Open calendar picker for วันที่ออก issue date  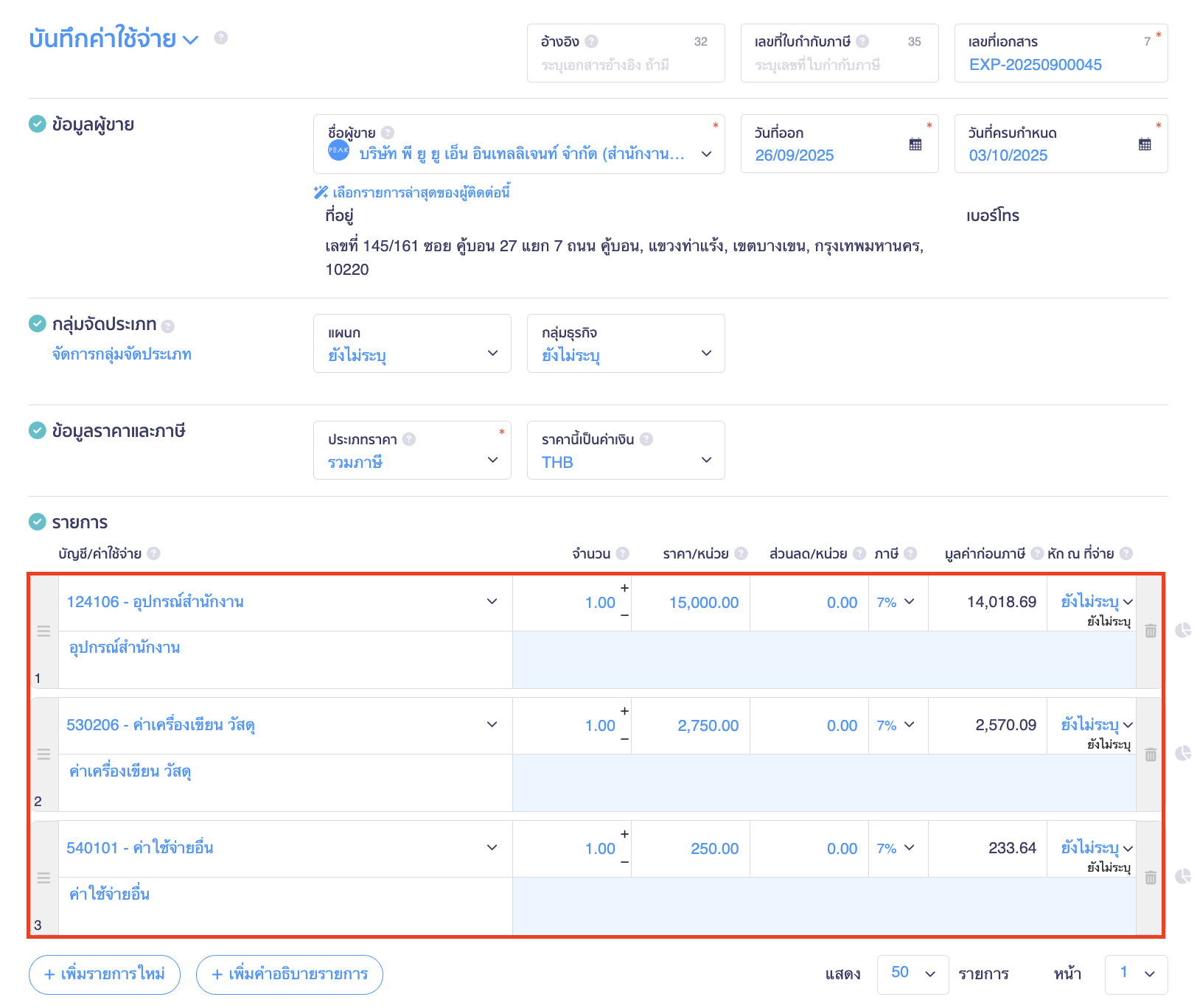[x=915, y=144]
